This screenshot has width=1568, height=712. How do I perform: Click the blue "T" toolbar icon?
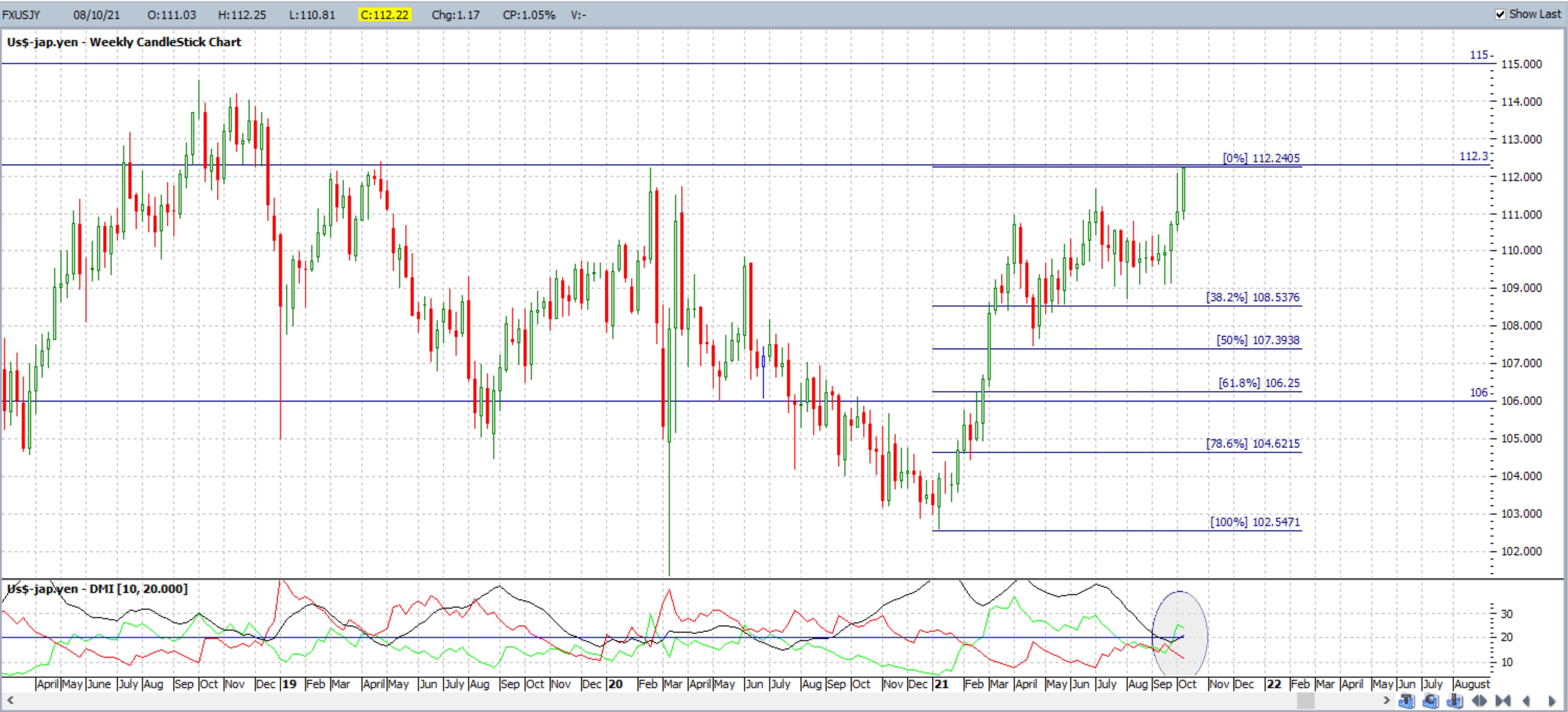1407,701
